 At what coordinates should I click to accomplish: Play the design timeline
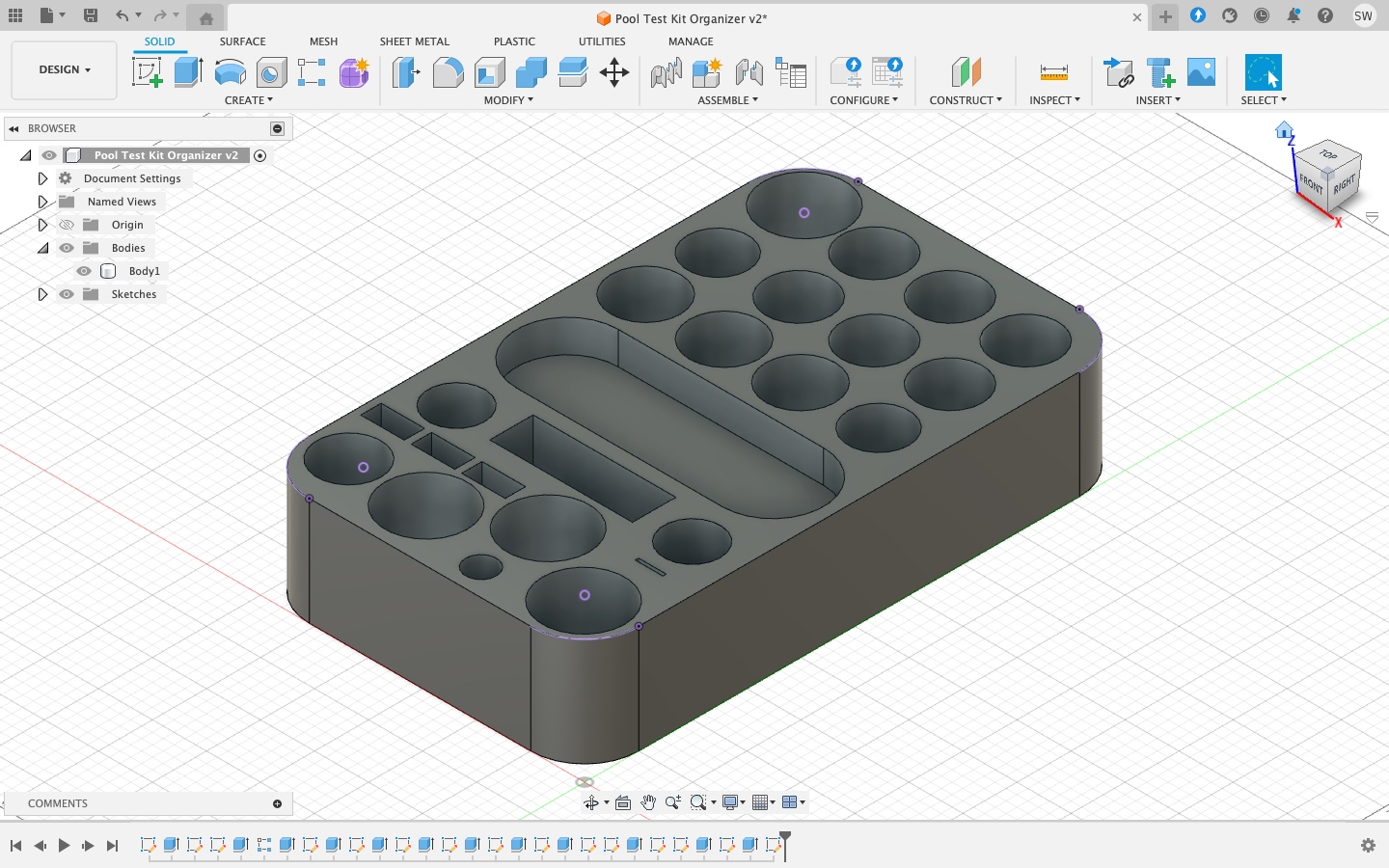64,846
